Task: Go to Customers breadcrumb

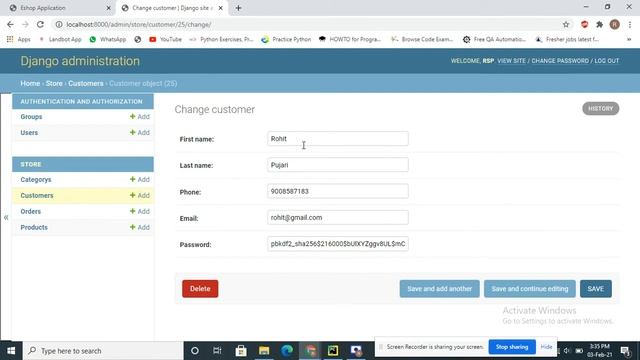Action: [86, 83]
